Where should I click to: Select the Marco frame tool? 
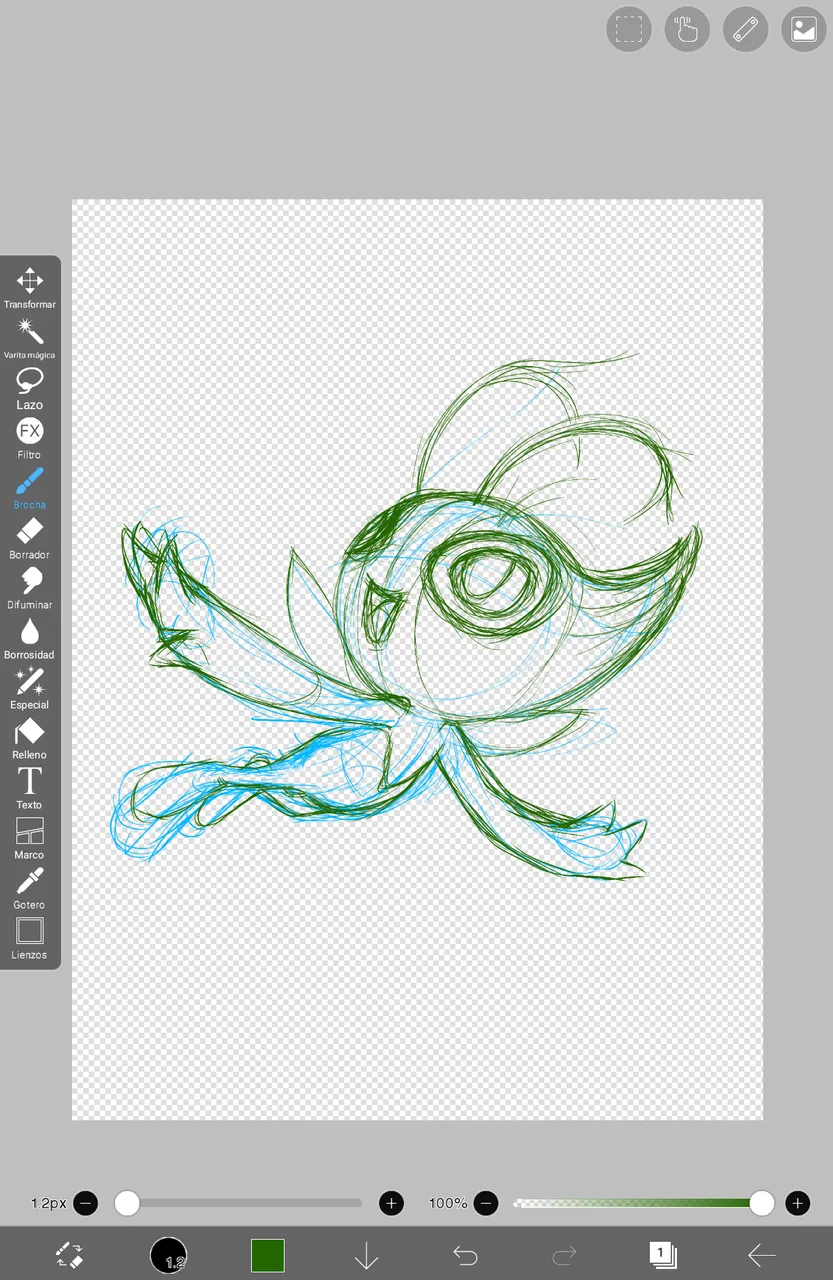click(30, 838)
